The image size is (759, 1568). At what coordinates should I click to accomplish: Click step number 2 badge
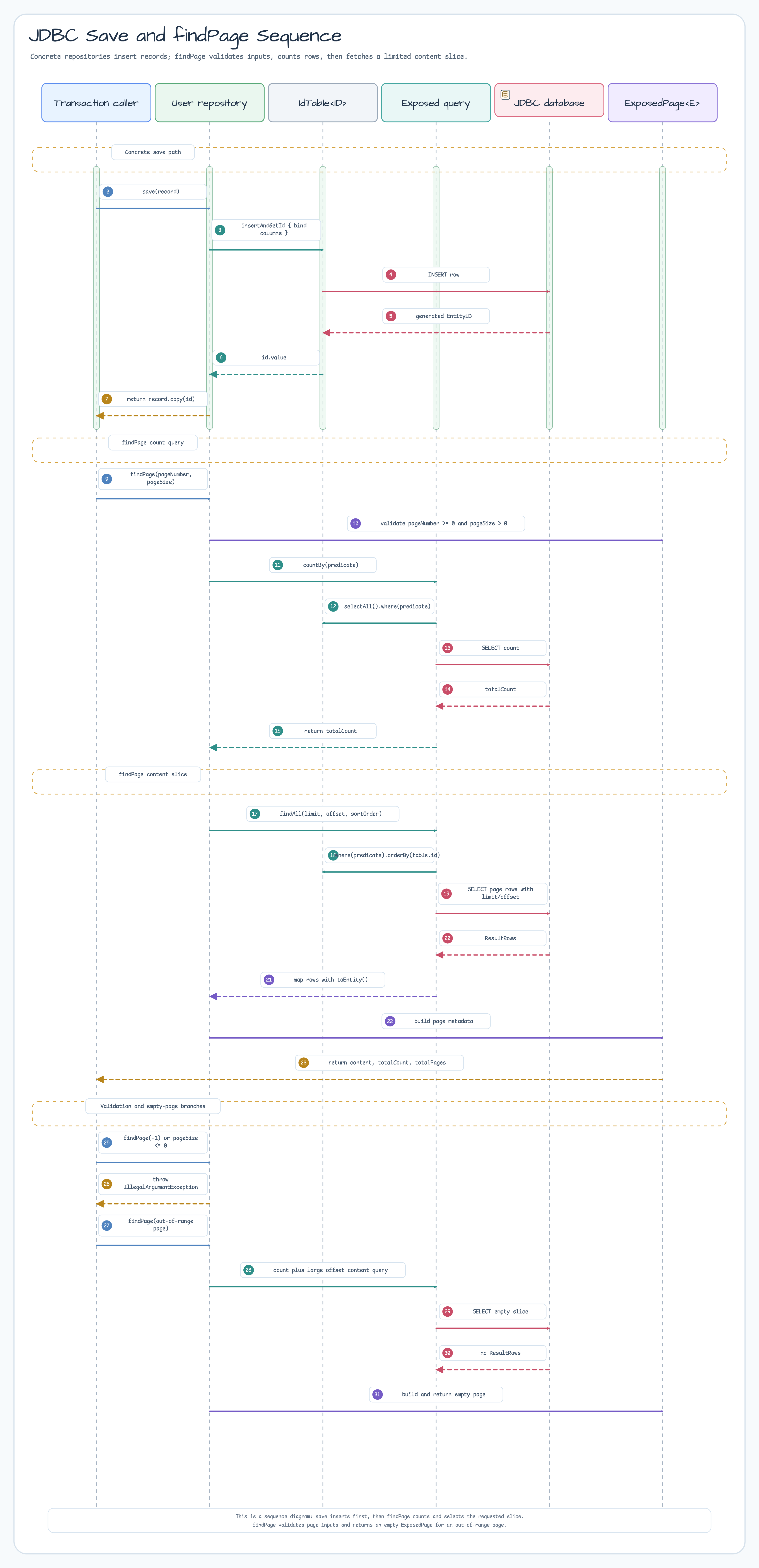[x=108, y=192]
